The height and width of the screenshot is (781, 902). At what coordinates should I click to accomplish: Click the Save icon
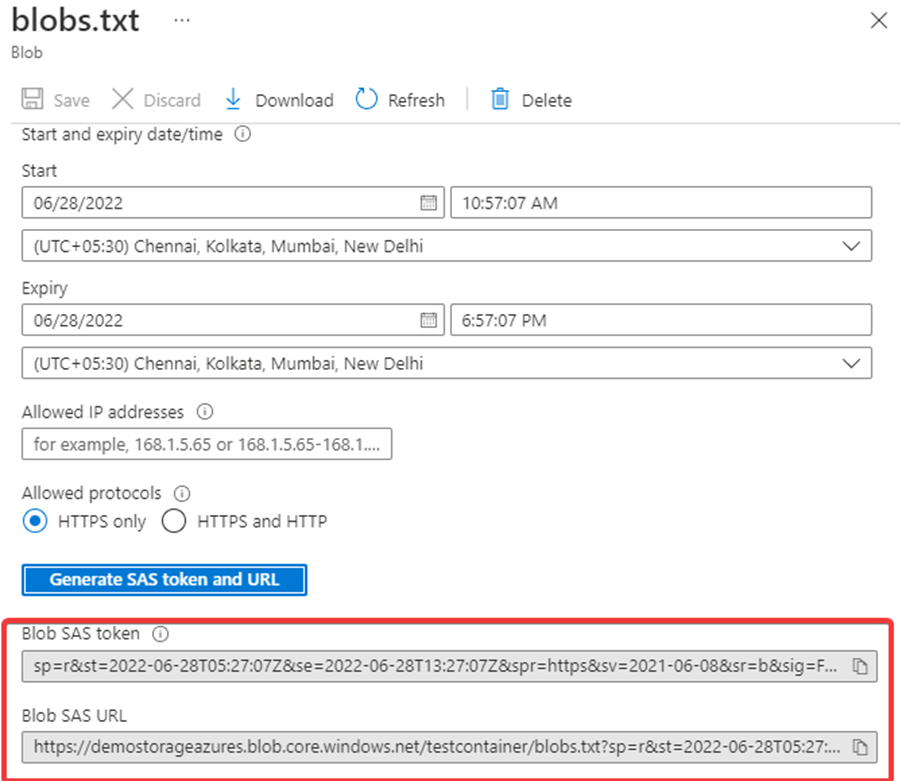tap(31, 100)
